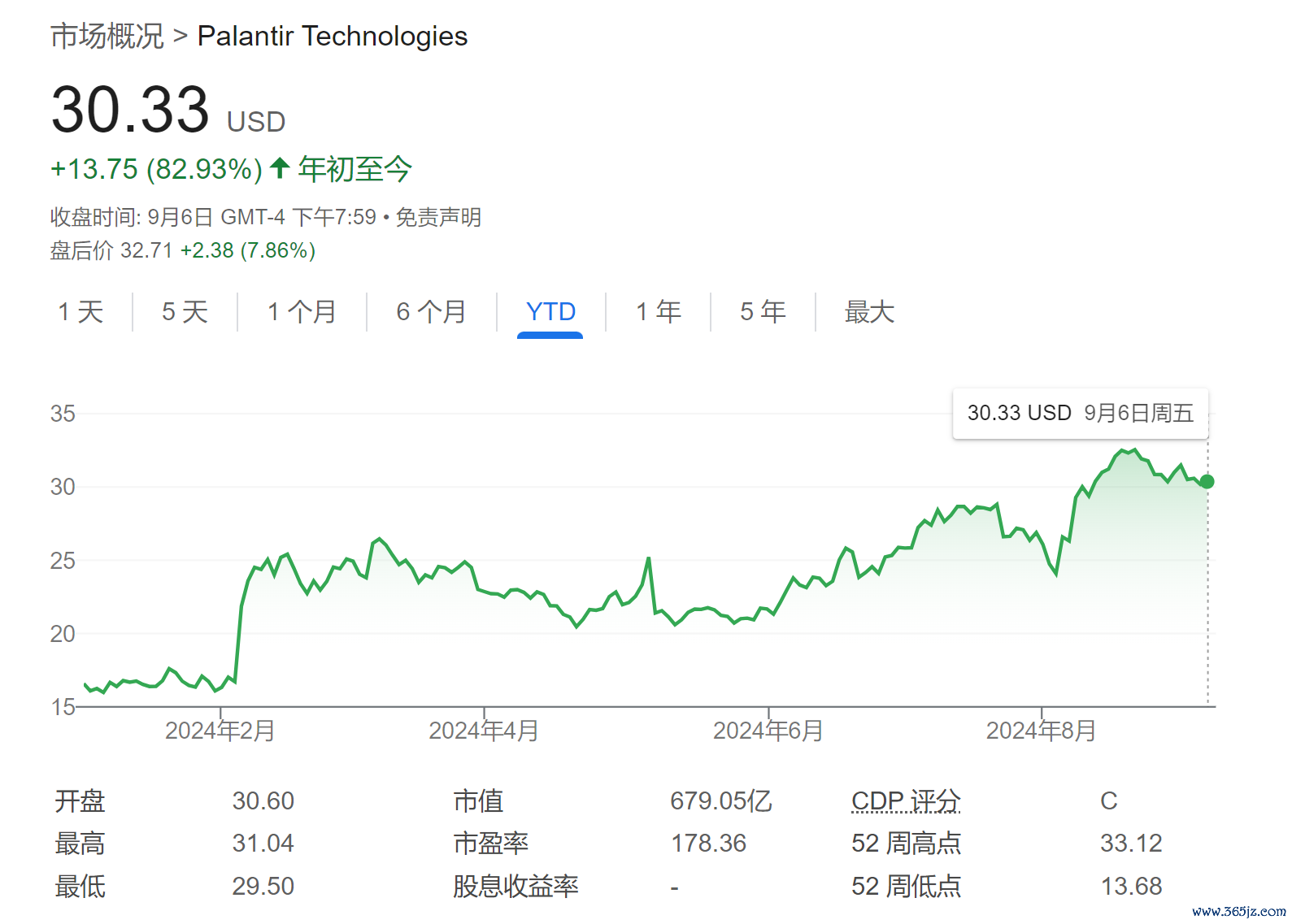Click the 年初至今 label
The height and width of the screenshot is (924, 1292).
point(355,169)
